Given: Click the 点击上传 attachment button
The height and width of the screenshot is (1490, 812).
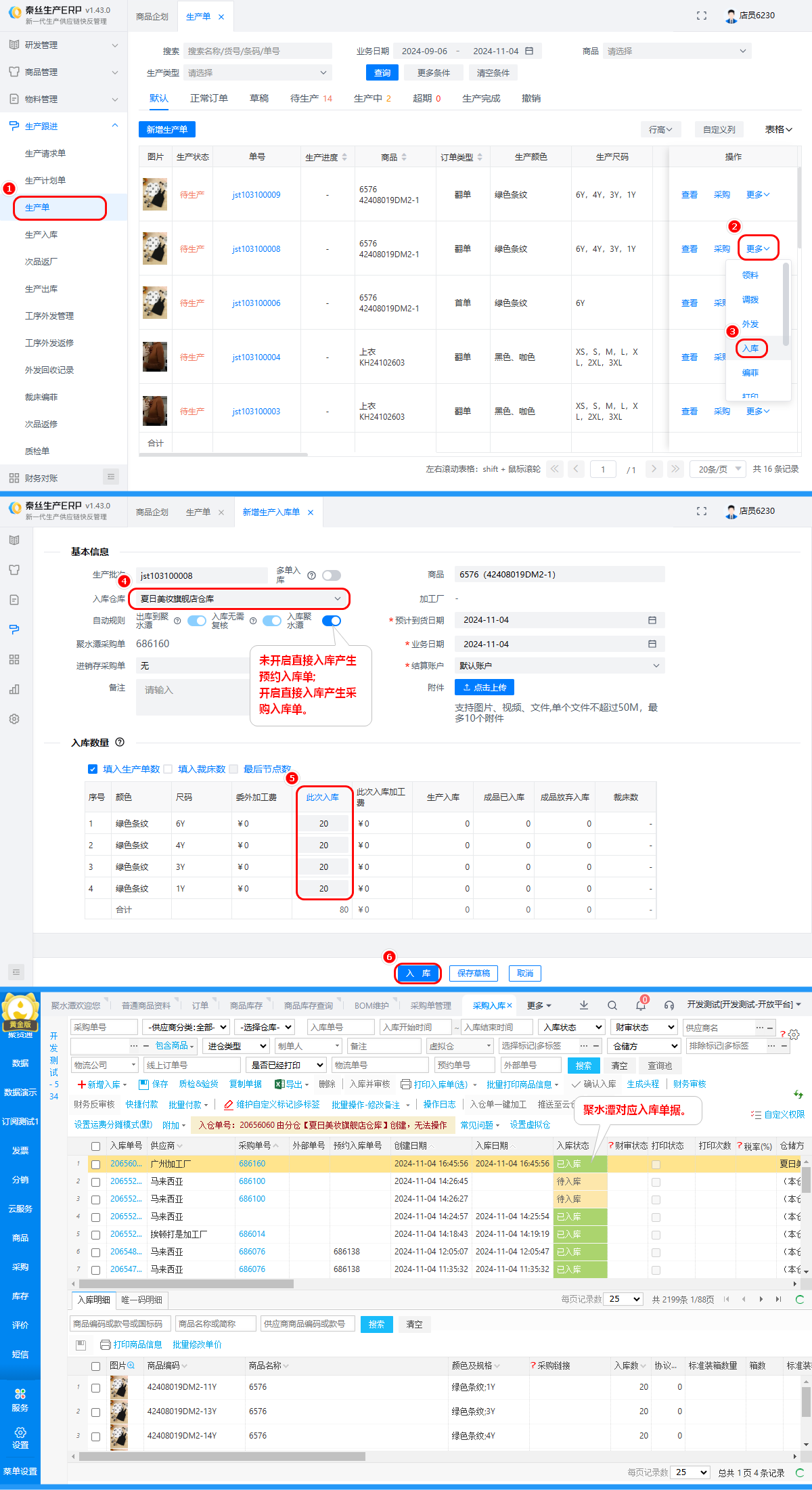Looking at the screenshot, I should [484, 687].
